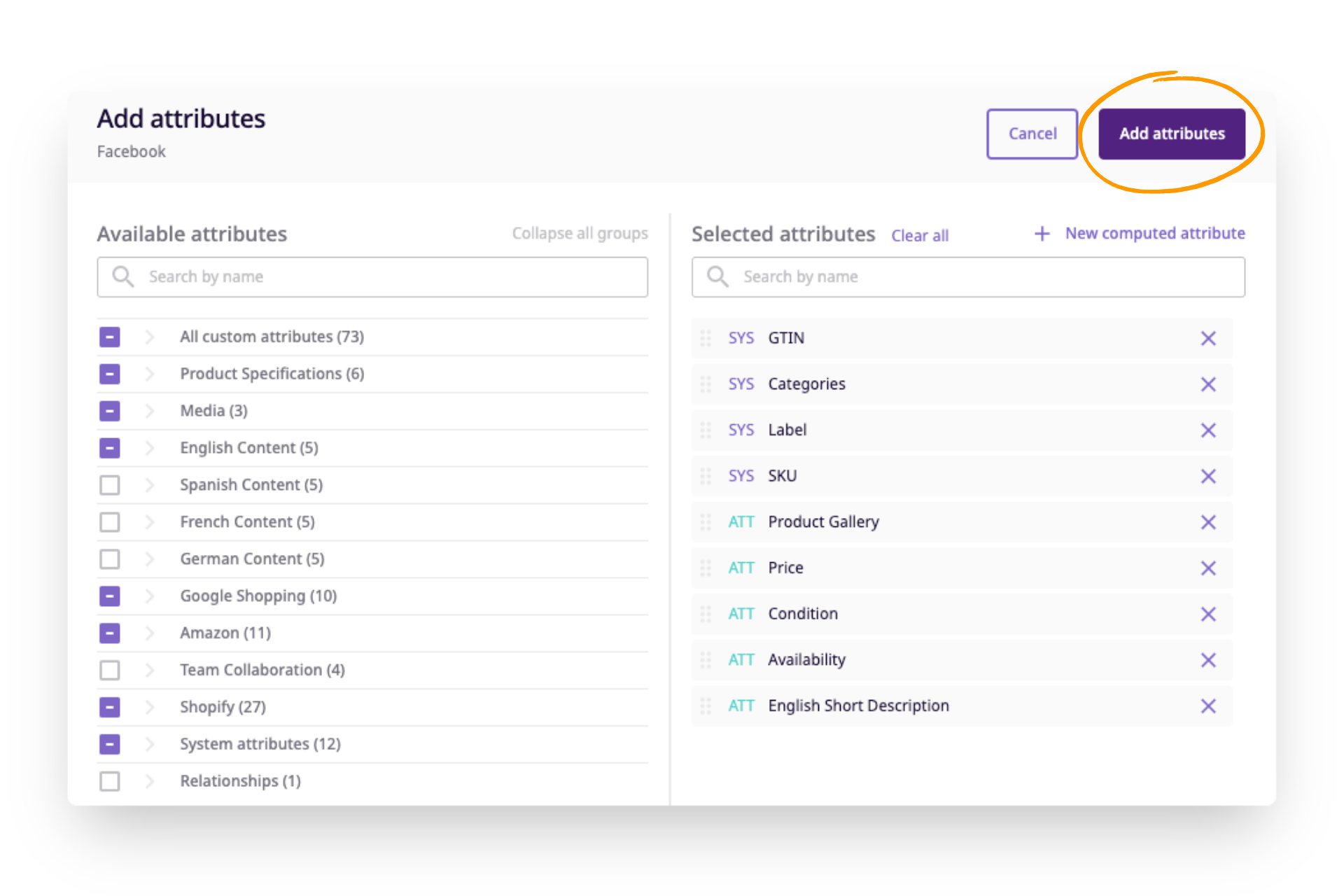Click the Add attributes button

(1172, 134)
